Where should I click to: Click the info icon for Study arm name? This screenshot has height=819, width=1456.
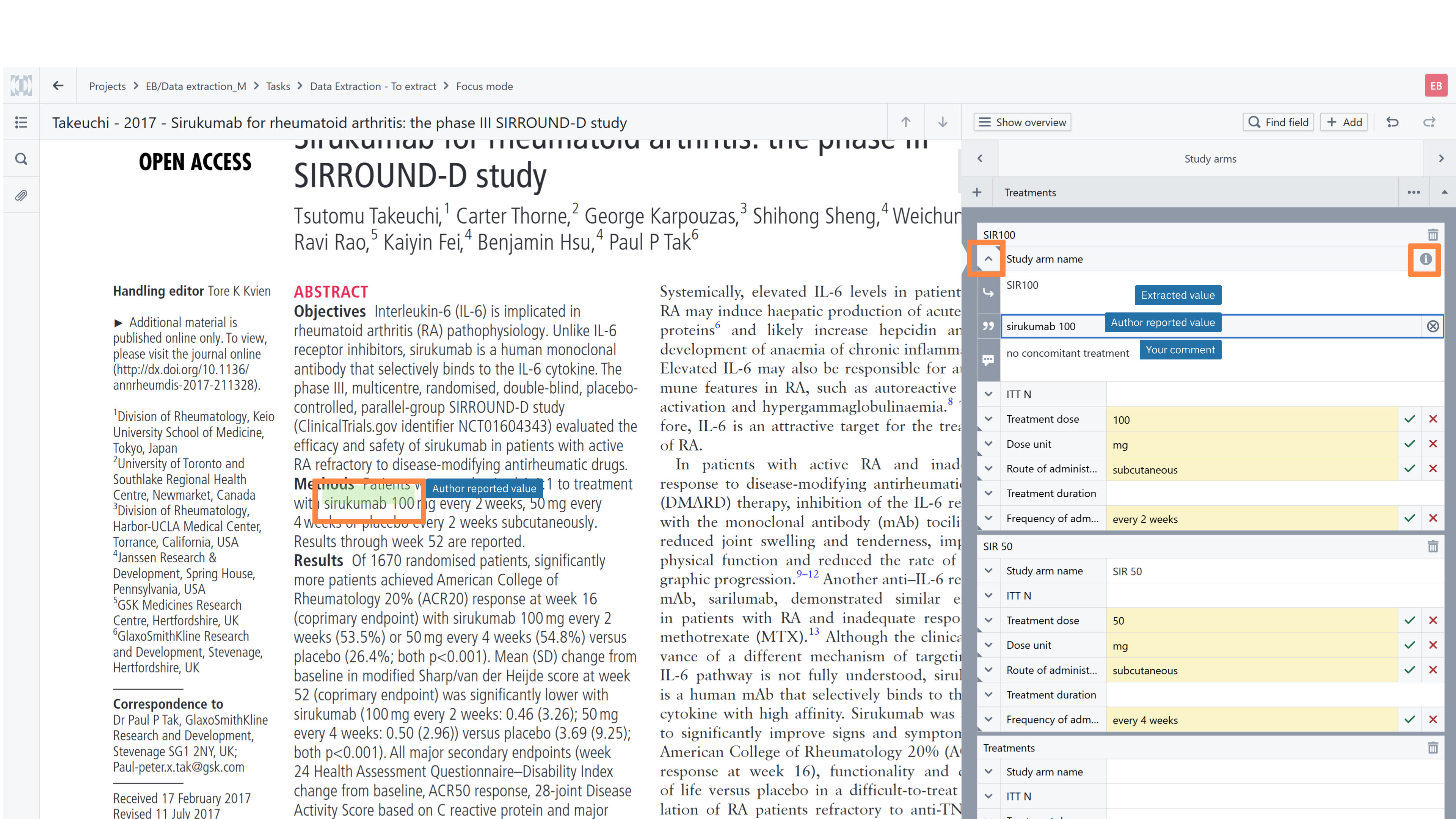point(1426,259)
